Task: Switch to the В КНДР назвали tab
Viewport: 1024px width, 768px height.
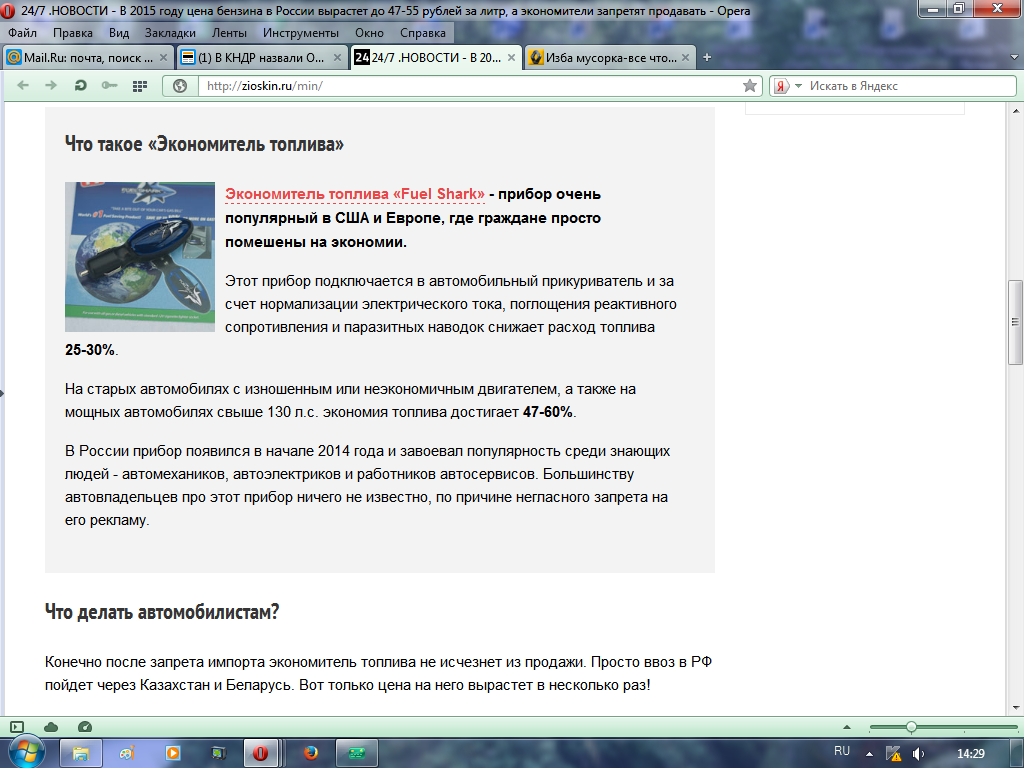Action: 261,57
